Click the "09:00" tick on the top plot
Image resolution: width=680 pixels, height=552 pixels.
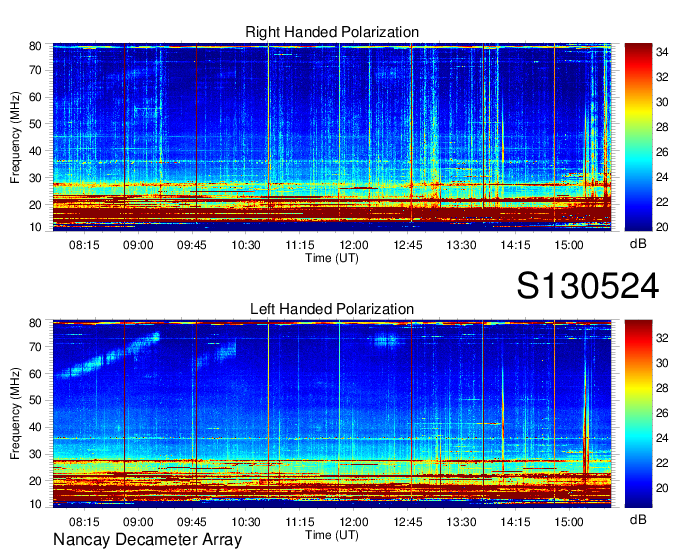tap(138, 245)
